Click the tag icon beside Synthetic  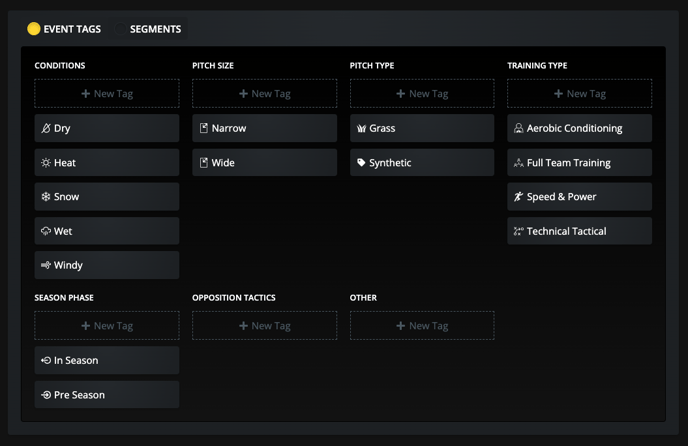(x=361, y=163)
